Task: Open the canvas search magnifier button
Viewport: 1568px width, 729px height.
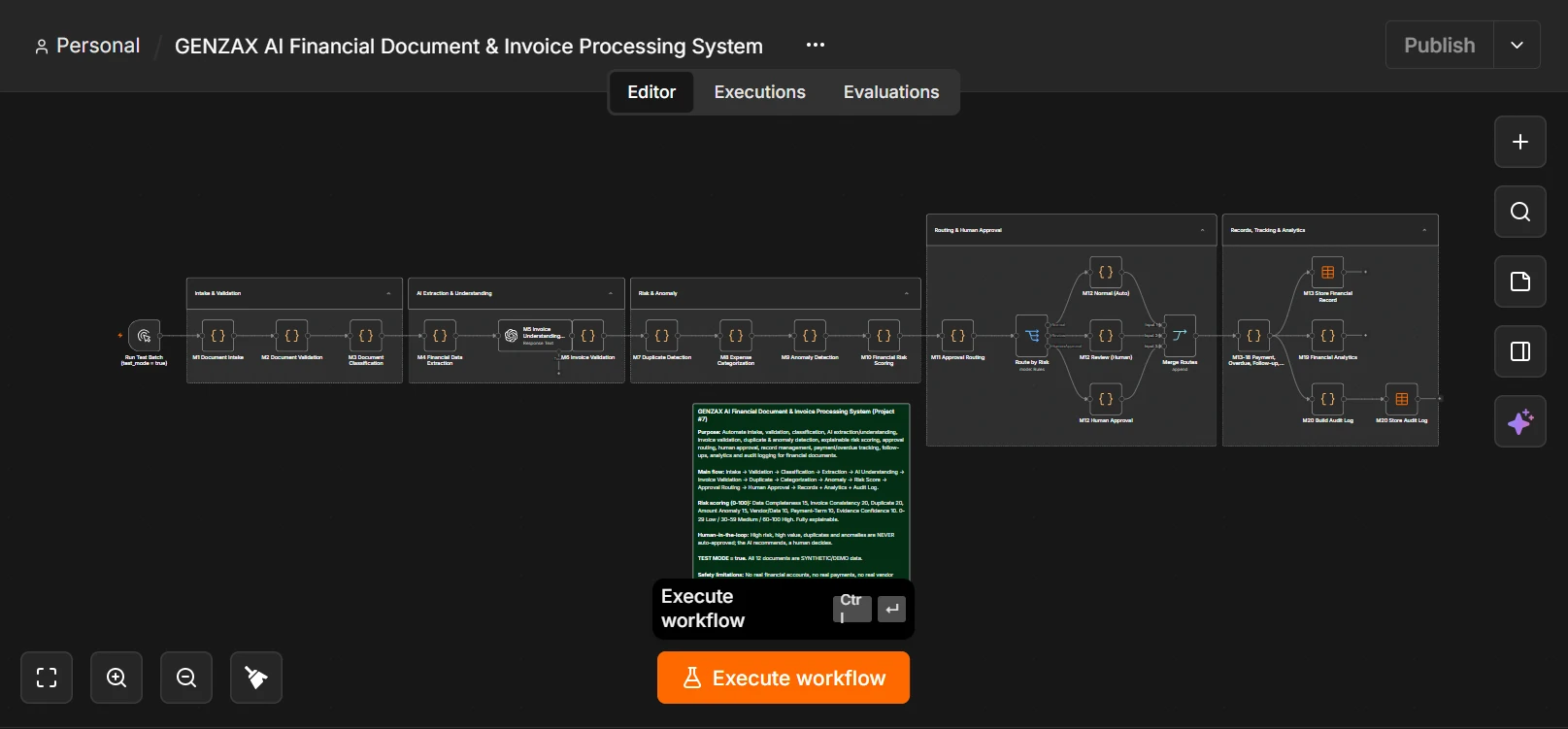Action: [x=1520, y=212]
